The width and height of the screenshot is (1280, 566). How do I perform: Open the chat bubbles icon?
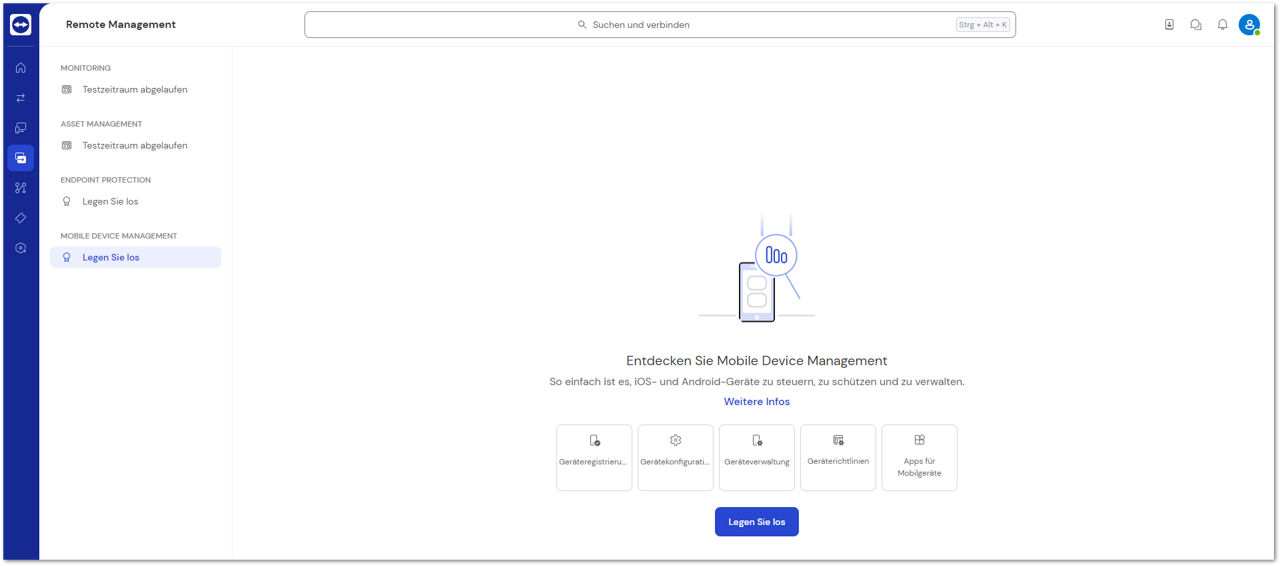pos(1196,25)
